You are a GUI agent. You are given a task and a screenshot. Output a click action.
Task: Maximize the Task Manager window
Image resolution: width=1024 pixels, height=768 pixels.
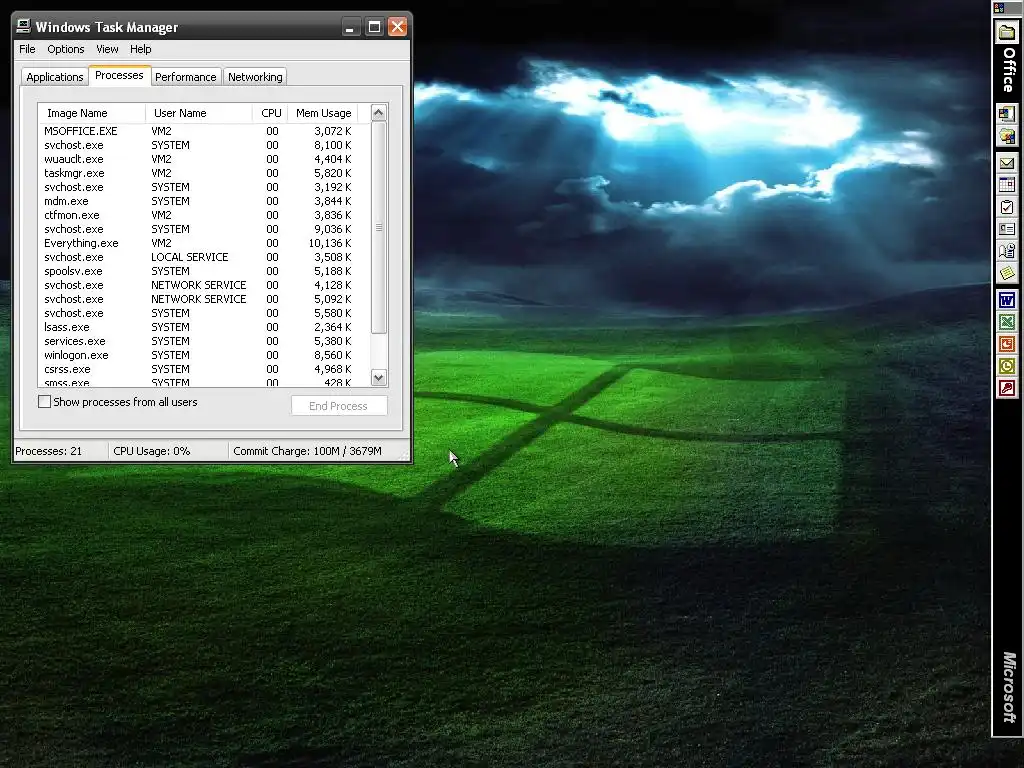point(374,27)
